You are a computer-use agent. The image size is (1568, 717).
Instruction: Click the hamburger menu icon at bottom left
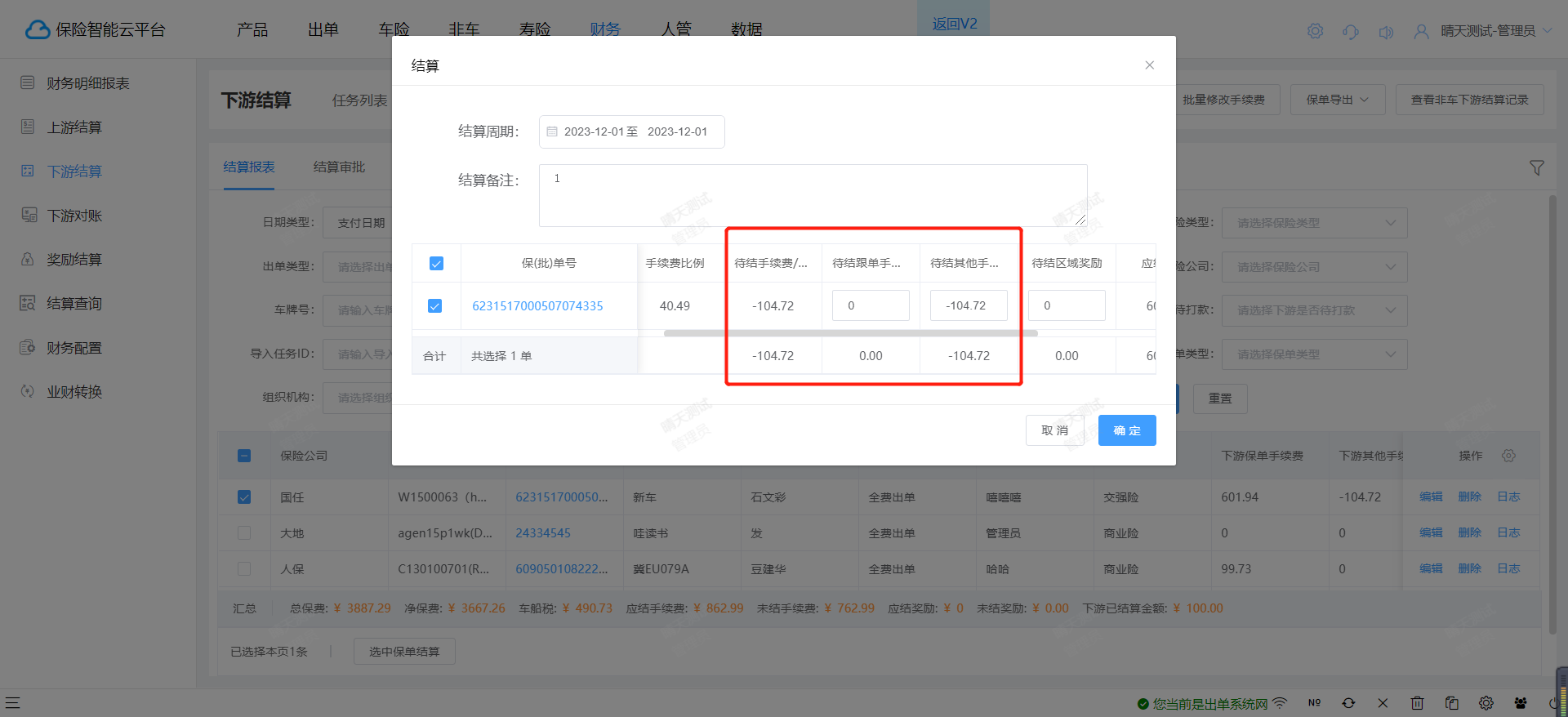click(x=12, y=702)
